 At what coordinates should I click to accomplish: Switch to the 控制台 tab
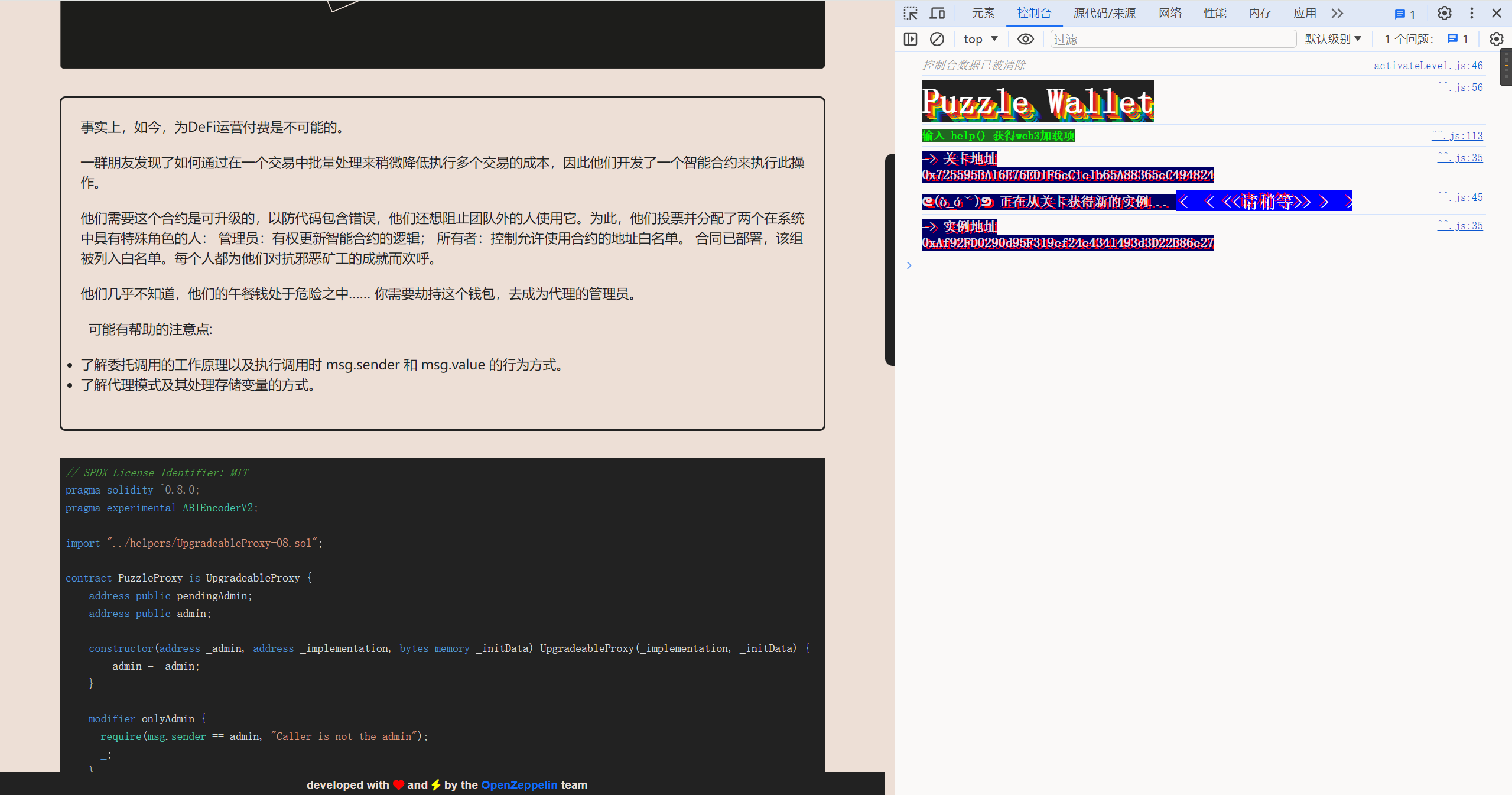pyautogui.click(x=1034, y=13)
